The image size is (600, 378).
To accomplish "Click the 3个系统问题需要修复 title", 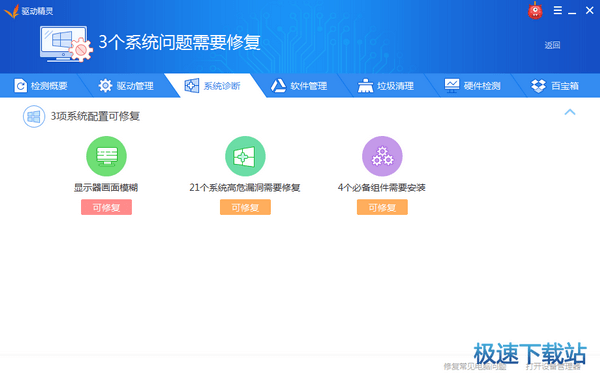I will click(x=179, y=42).
